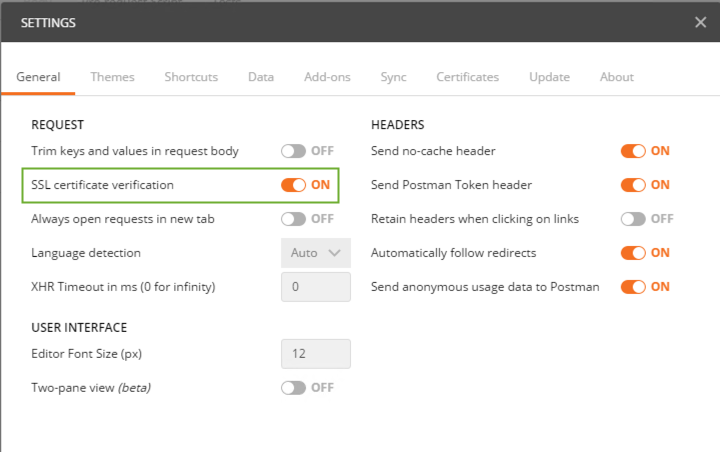
Task: Enable Retain headers when clicking on links
Action: (634, 219)
